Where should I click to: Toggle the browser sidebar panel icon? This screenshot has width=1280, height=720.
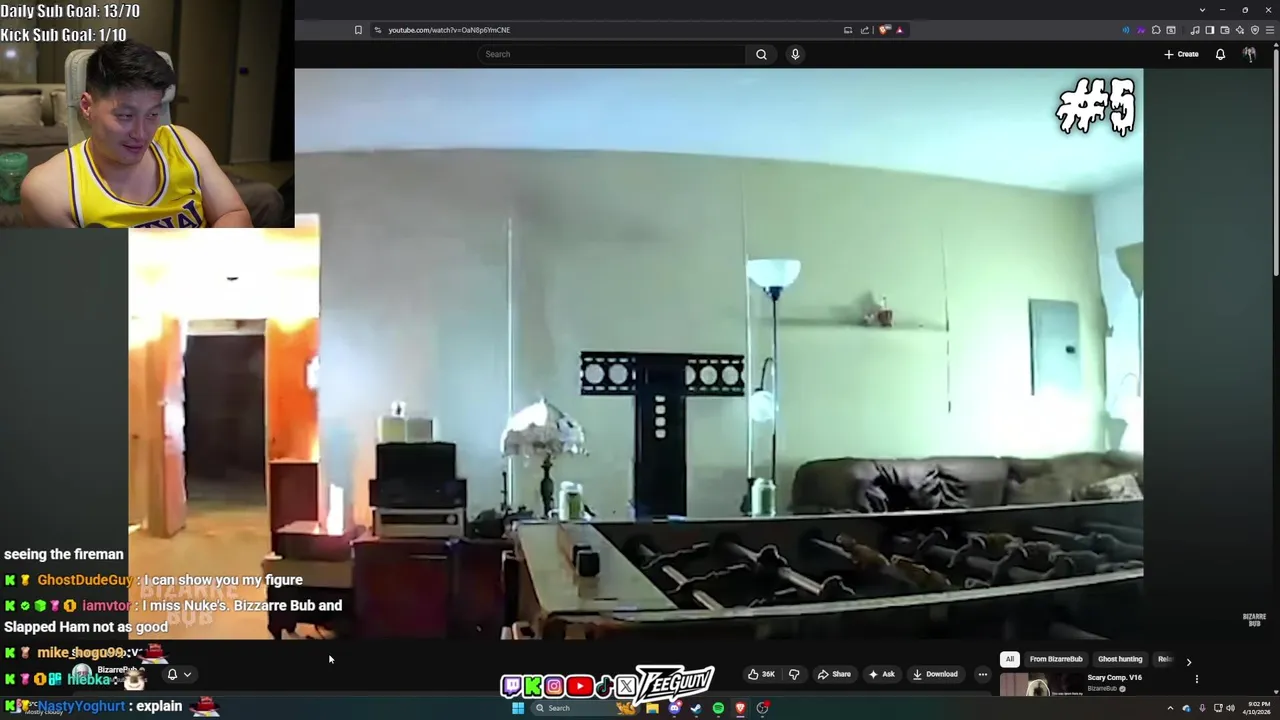[x=1210, y=30]
